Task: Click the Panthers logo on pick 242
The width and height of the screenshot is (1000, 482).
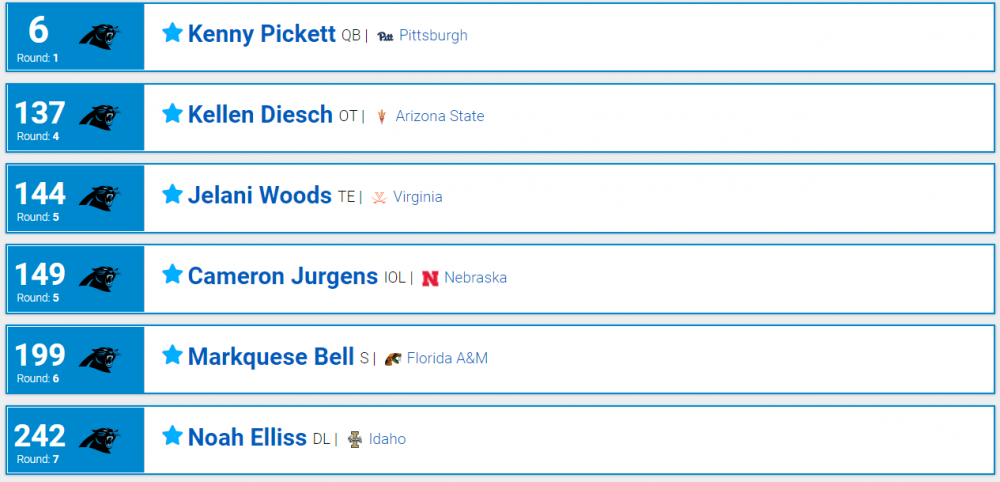Action: pos(101,440)
